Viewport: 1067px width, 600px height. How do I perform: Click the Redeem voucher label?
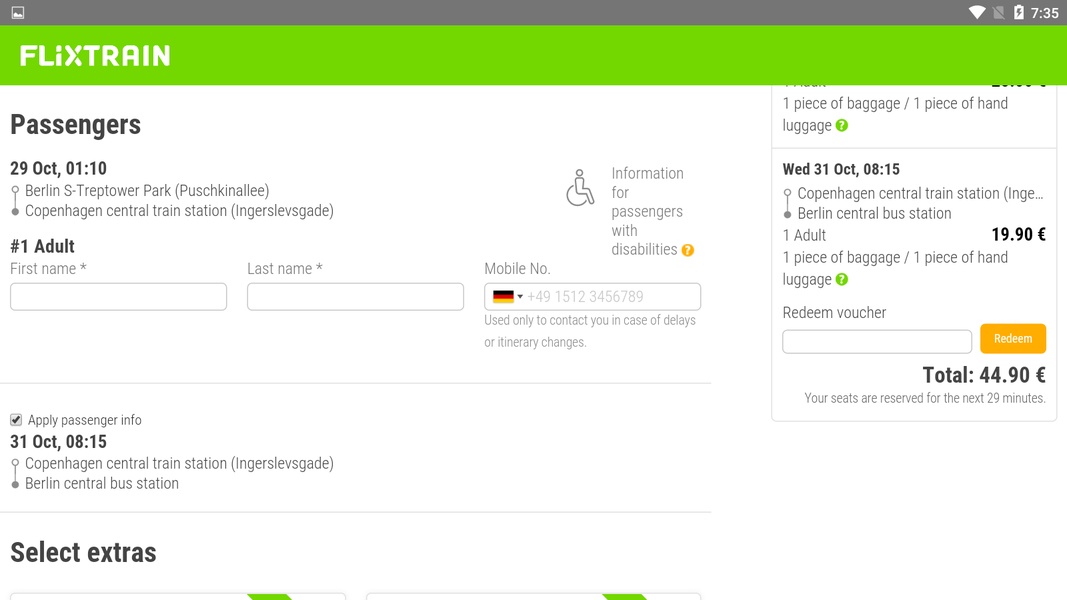tap(834, 313)
